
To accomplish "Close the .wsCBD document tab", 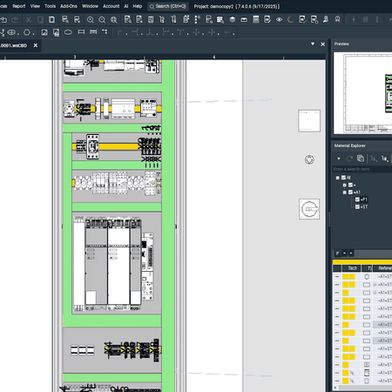I will pyautogui.click(x=36, y=45).
